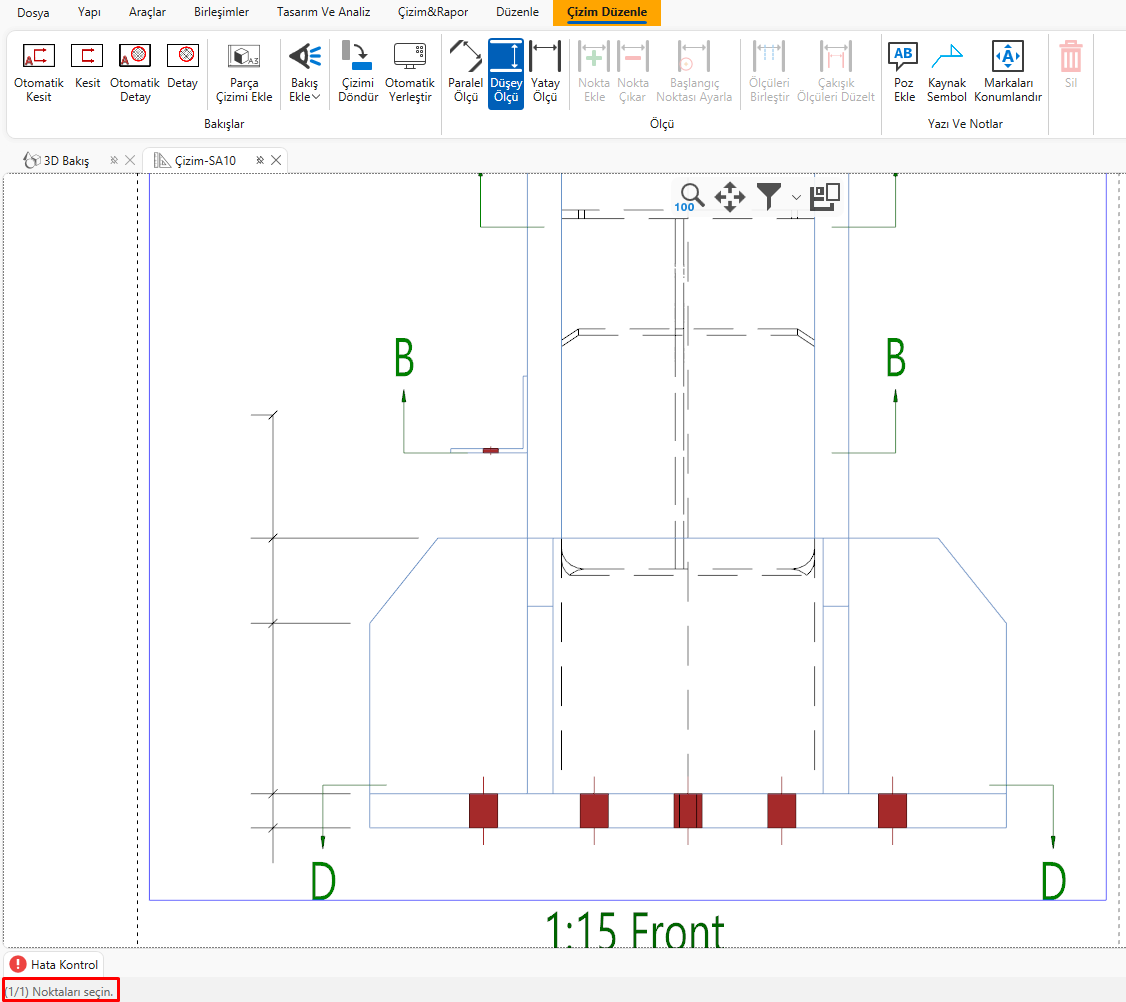Open the Hata Kontrol panel
The image size is (1126, 1002).
point(55,964)
